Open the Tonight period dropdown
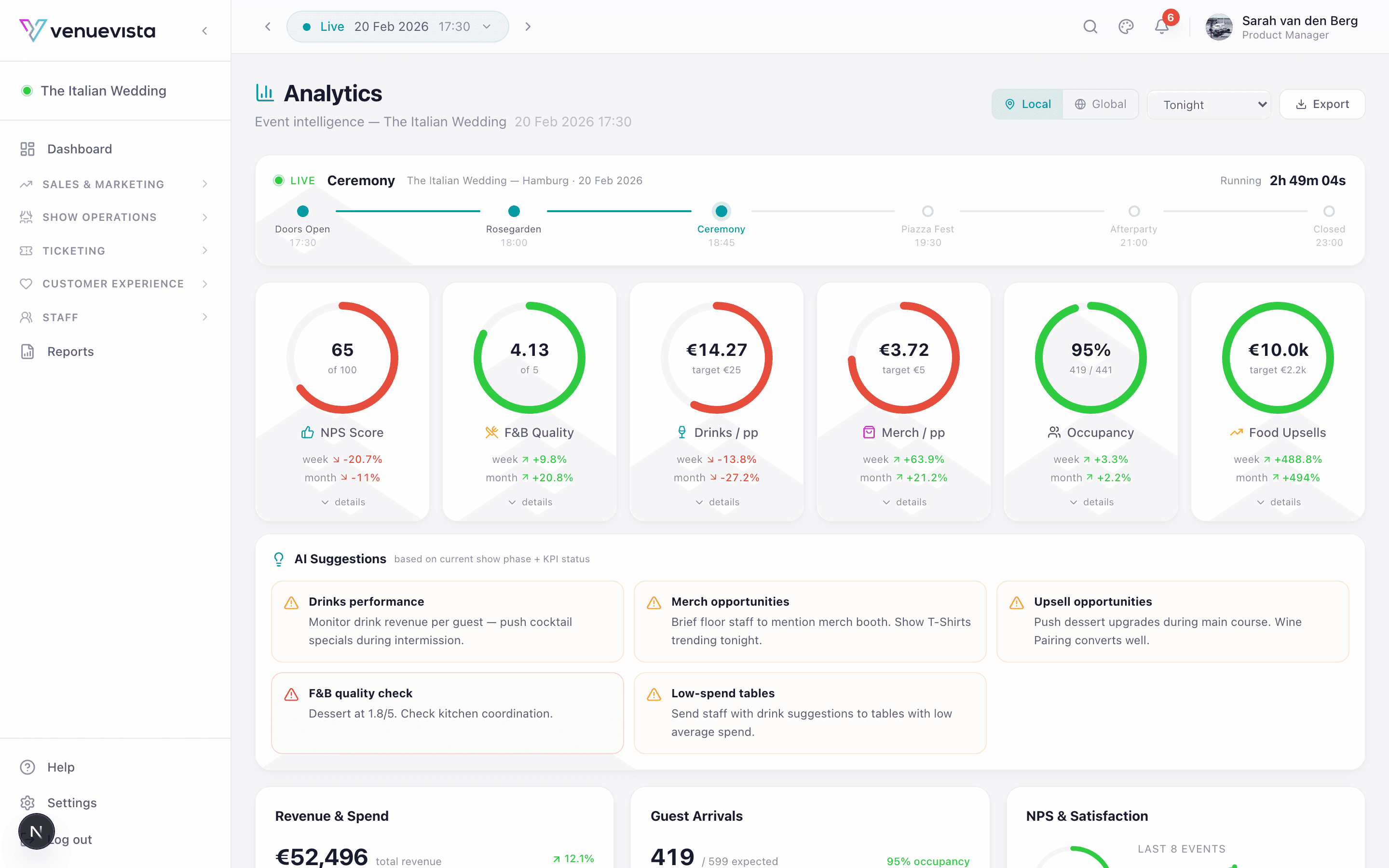The width and height of the screenshot is (1389, 868). click(x=1208, y=105)
